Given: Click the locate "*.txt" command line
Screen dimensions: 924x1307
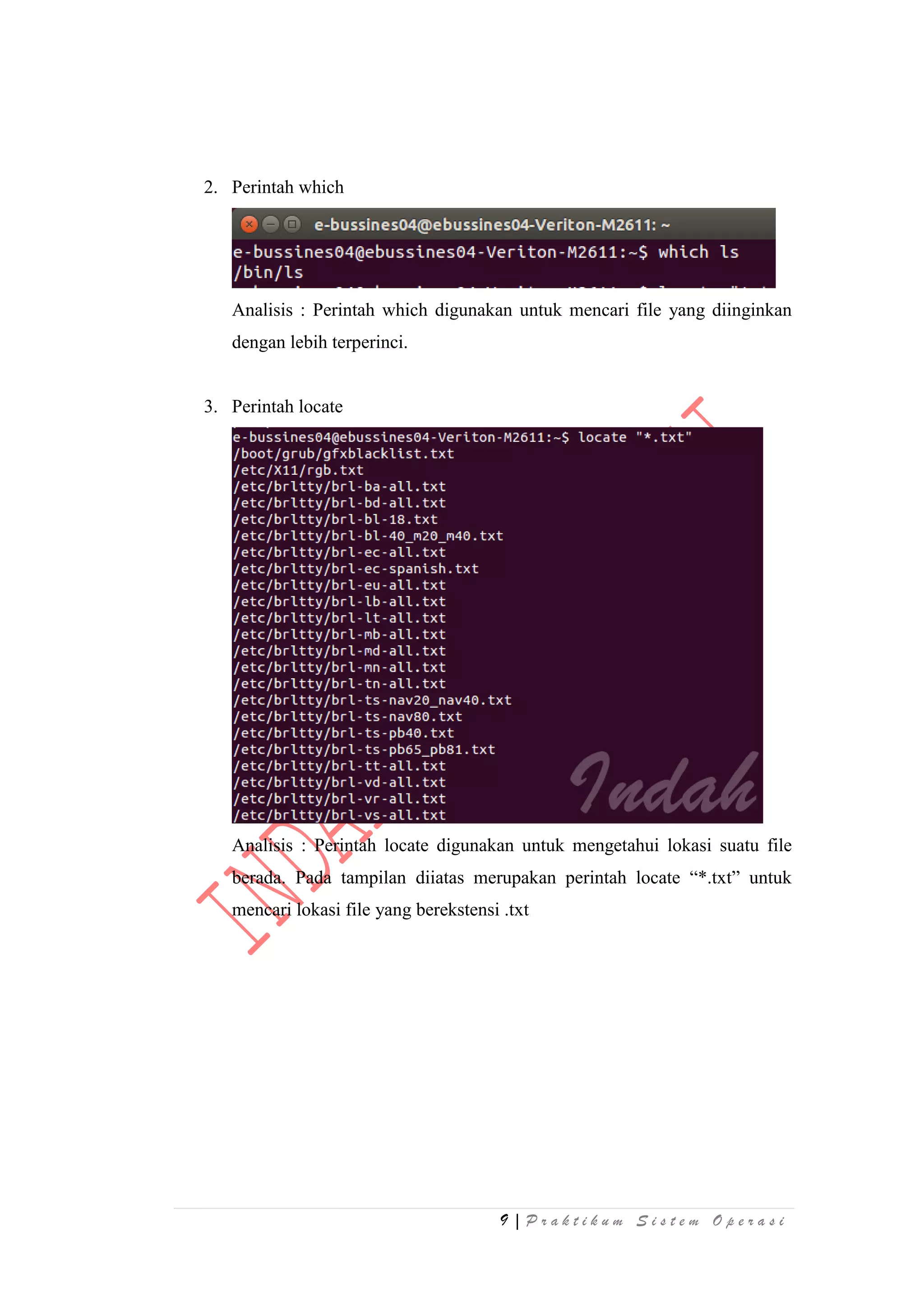Looking at the screenshot, I should [462, 437].
